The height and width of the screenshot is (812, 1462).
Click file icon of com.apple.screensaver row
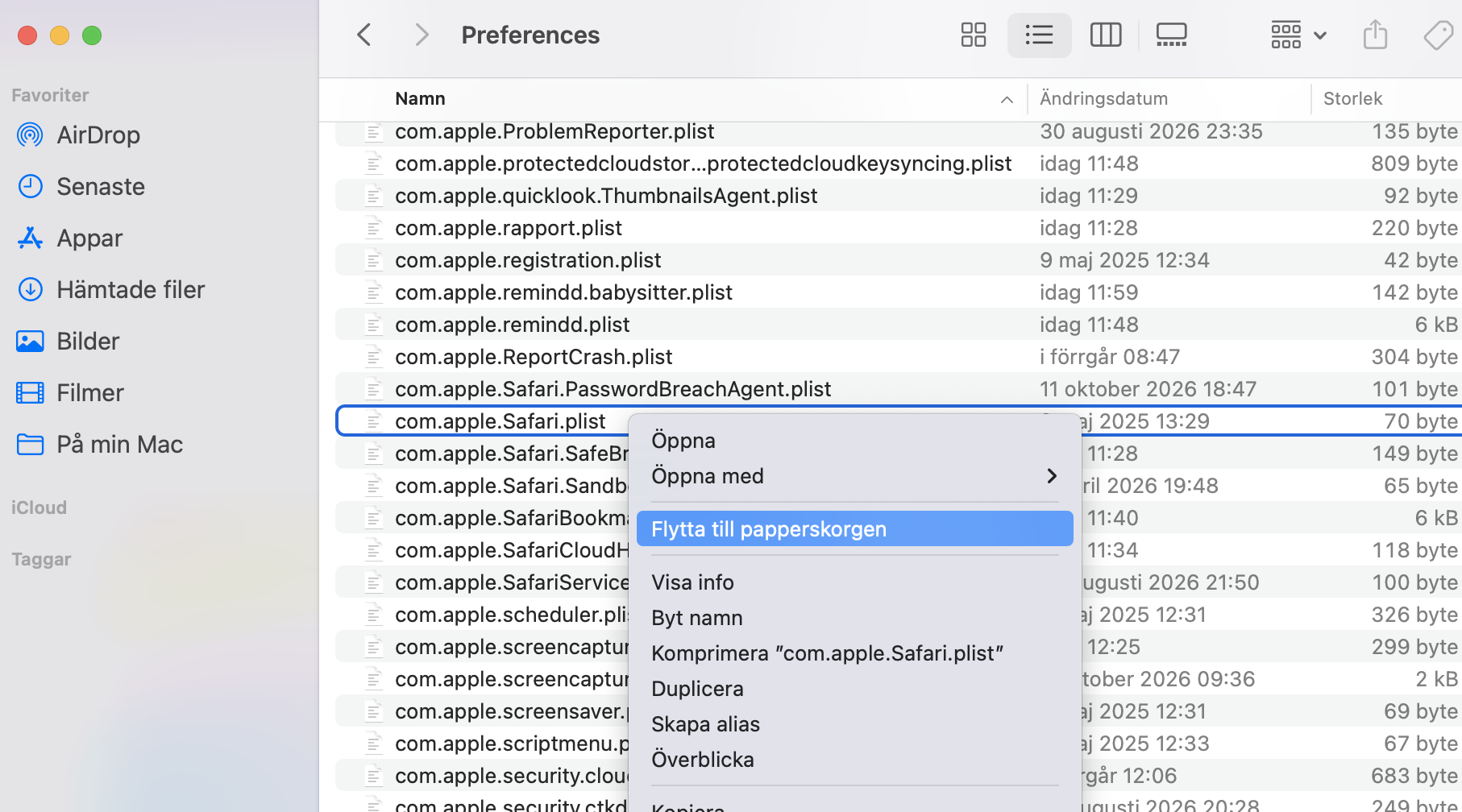373,711
